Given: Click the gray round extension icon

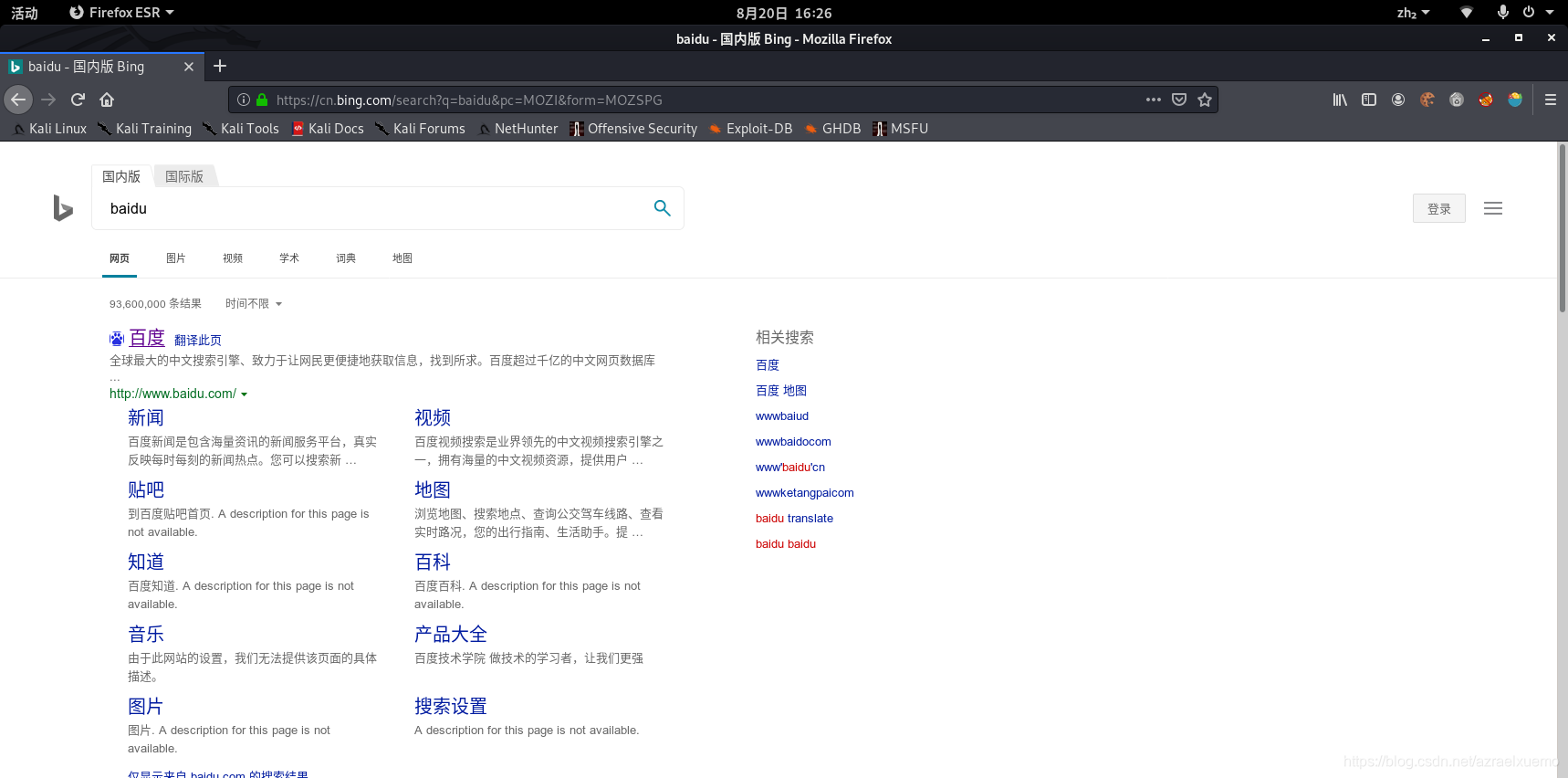Looking at the screenshot, I should point(1457,100).
